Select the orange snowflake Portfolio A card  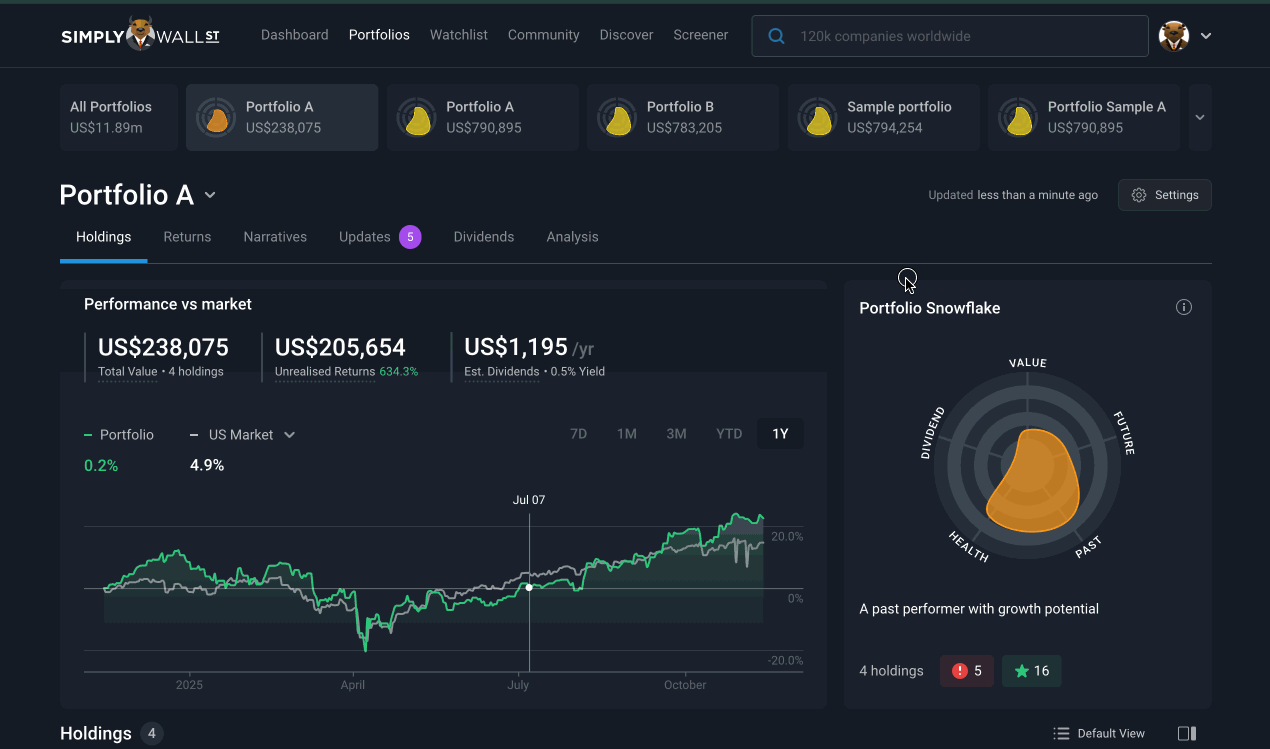pyautogui.click(x=282, y=117)
